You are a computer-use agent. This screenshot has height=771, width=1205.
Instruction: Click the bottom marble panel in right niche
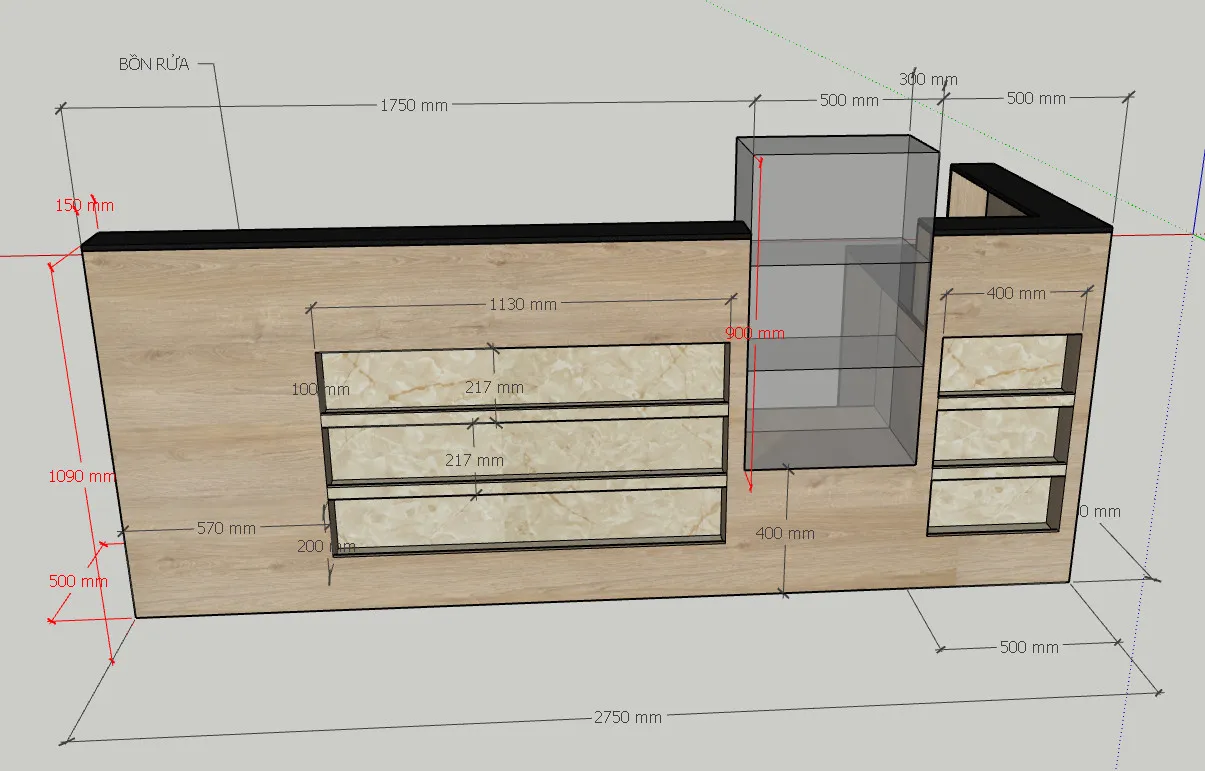(x=995, y=502)
